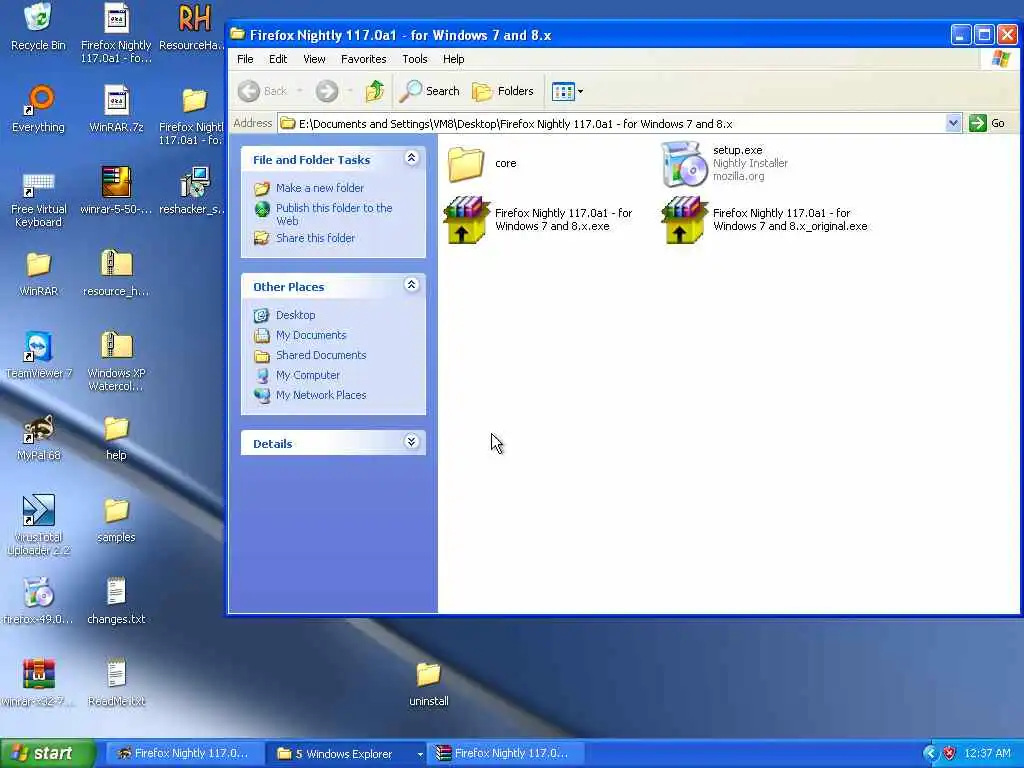Viewport: 1024px width, 768px height.
Task: Click the Start button
Action: pyautogui.click(x=47, y=754)
